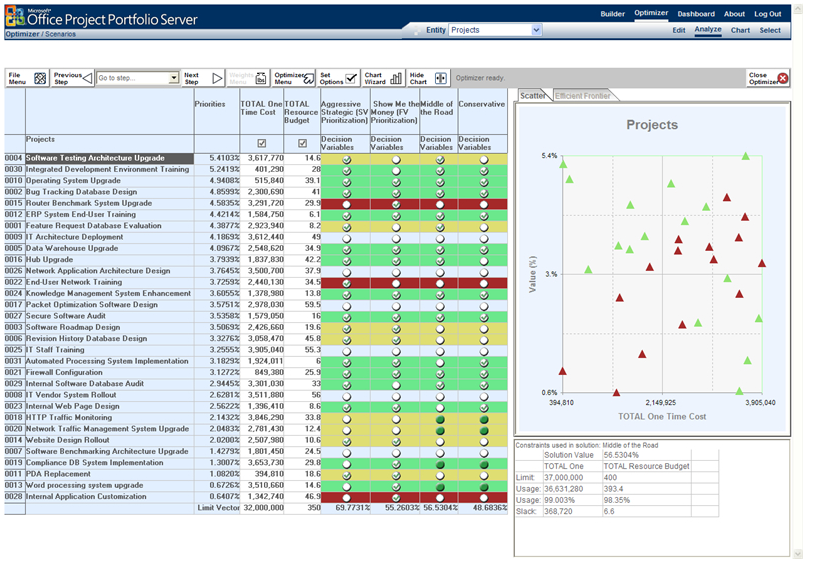Click the Office Project Portfolio Server logo
The width and height of the screenshot is (817, 568).
15,18
